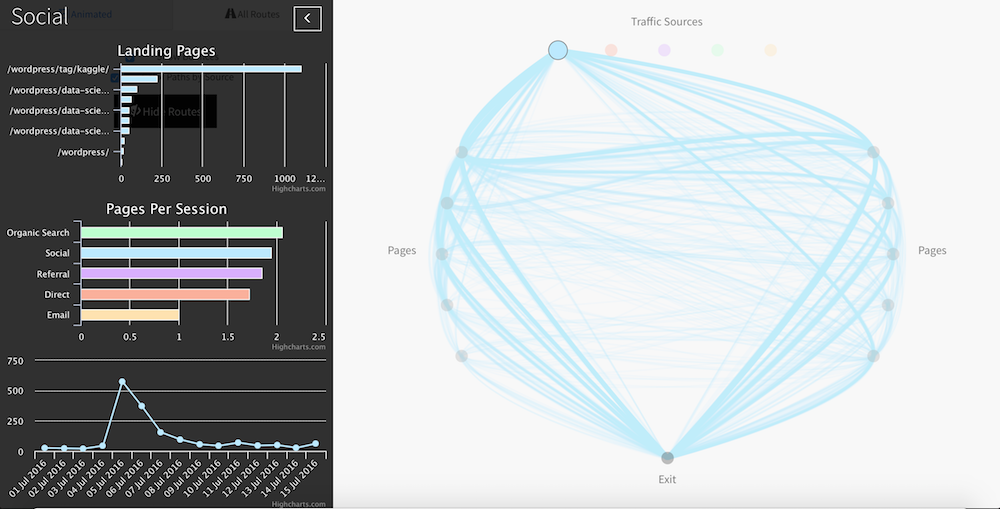The height and width of the screenshot is (509, 1000).
Task: Click the Organic Search pages-per-session bar
Action: (x=182, y=233)
